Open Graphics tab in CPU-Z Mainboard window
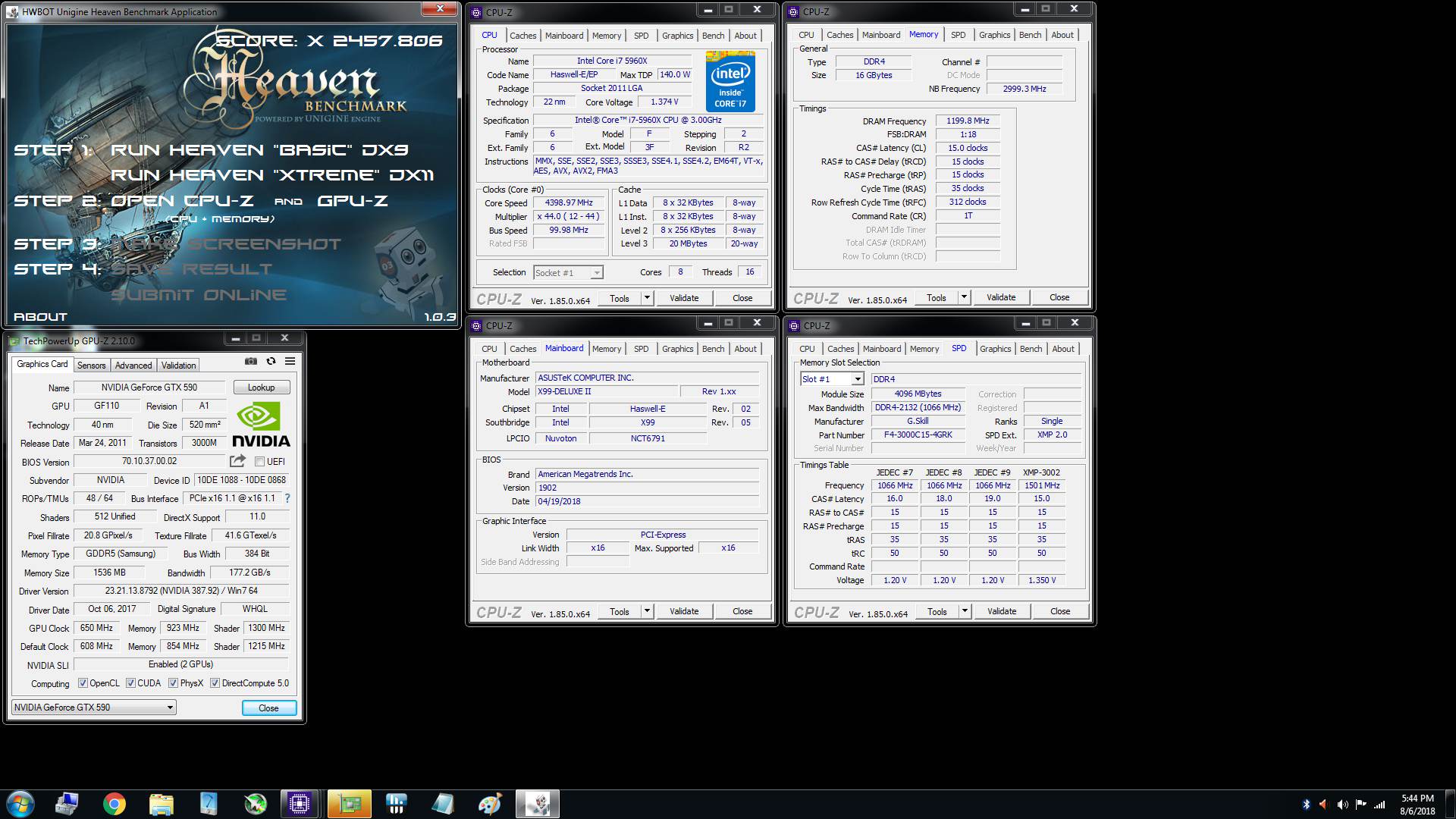Screen dimensions: 1456x819 click(x=677, y=349)
